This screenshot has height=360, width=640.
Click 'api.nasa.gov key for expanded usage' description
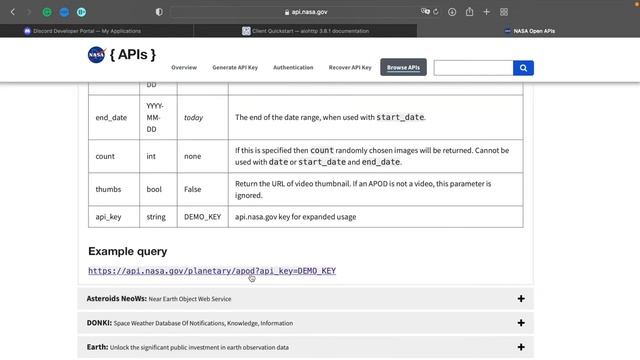[x=296, y=217]
